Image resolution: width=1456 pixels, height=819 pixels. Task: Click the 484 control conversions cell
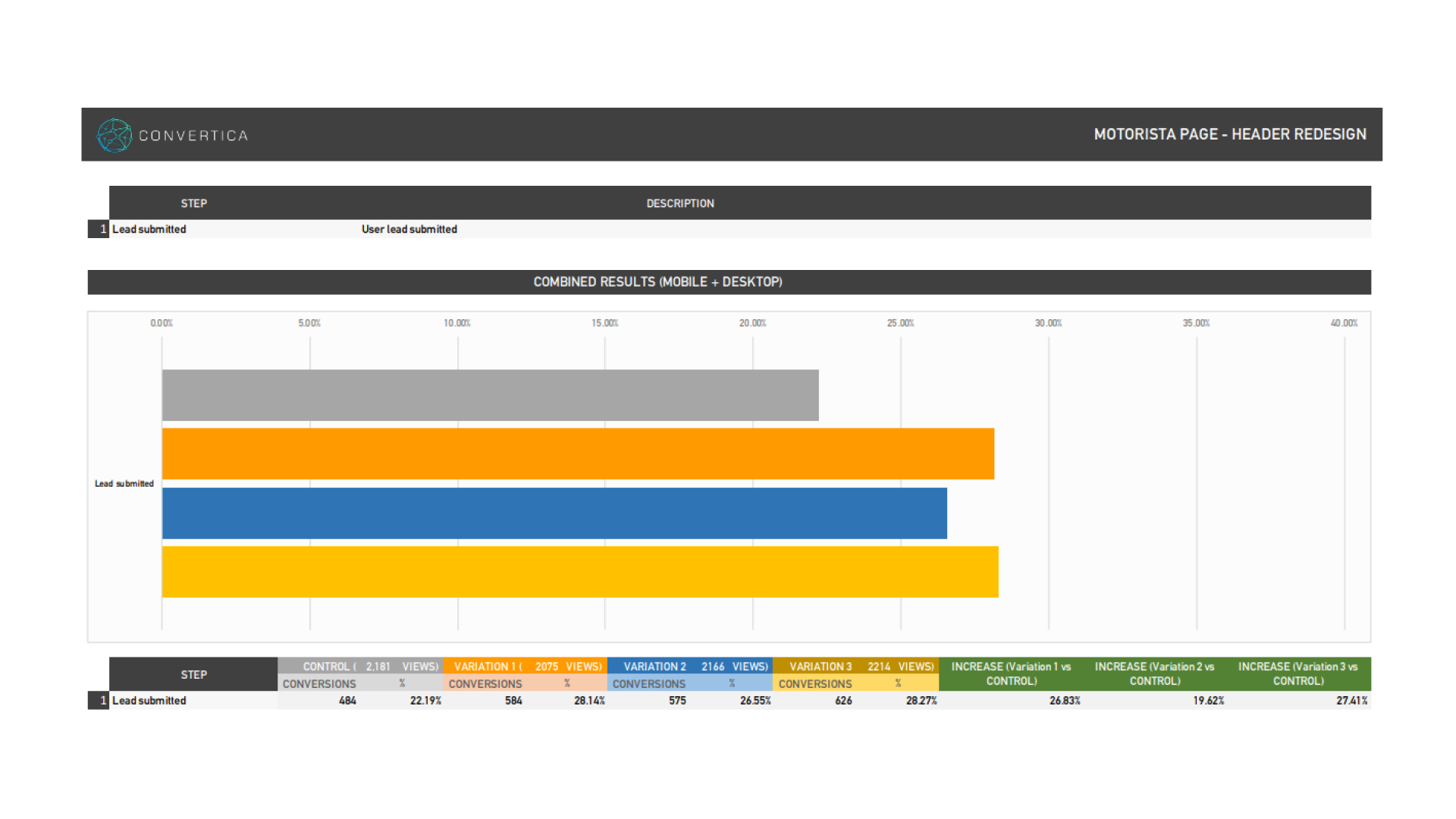tap(347, 701)
